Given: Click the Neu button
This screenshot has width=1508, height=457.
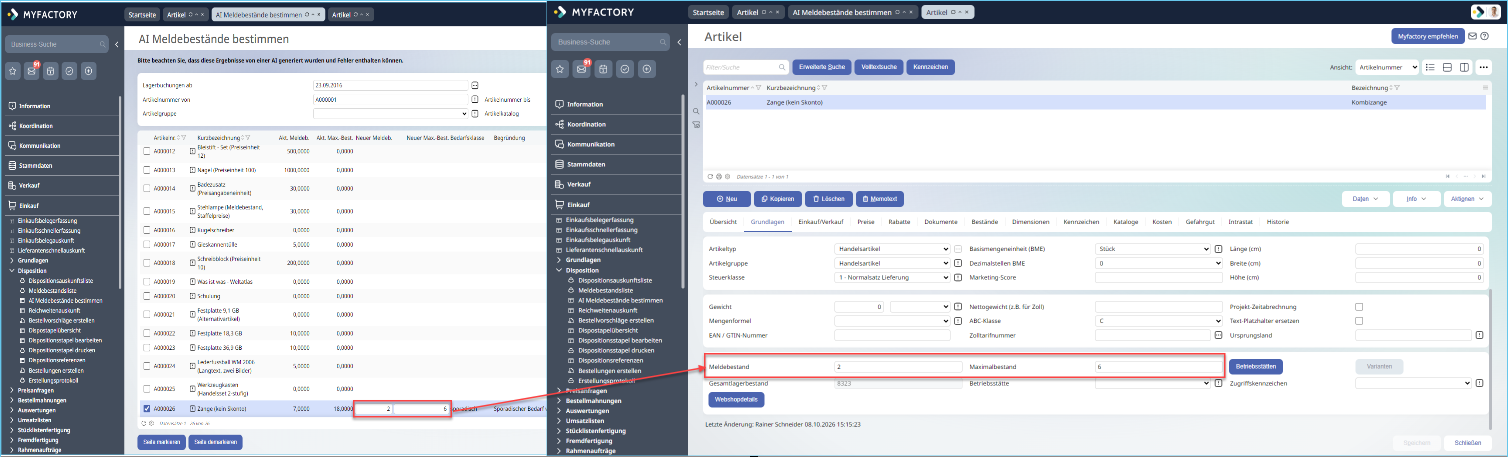Looking at the screenshot, I should click(x=726, y=199).
